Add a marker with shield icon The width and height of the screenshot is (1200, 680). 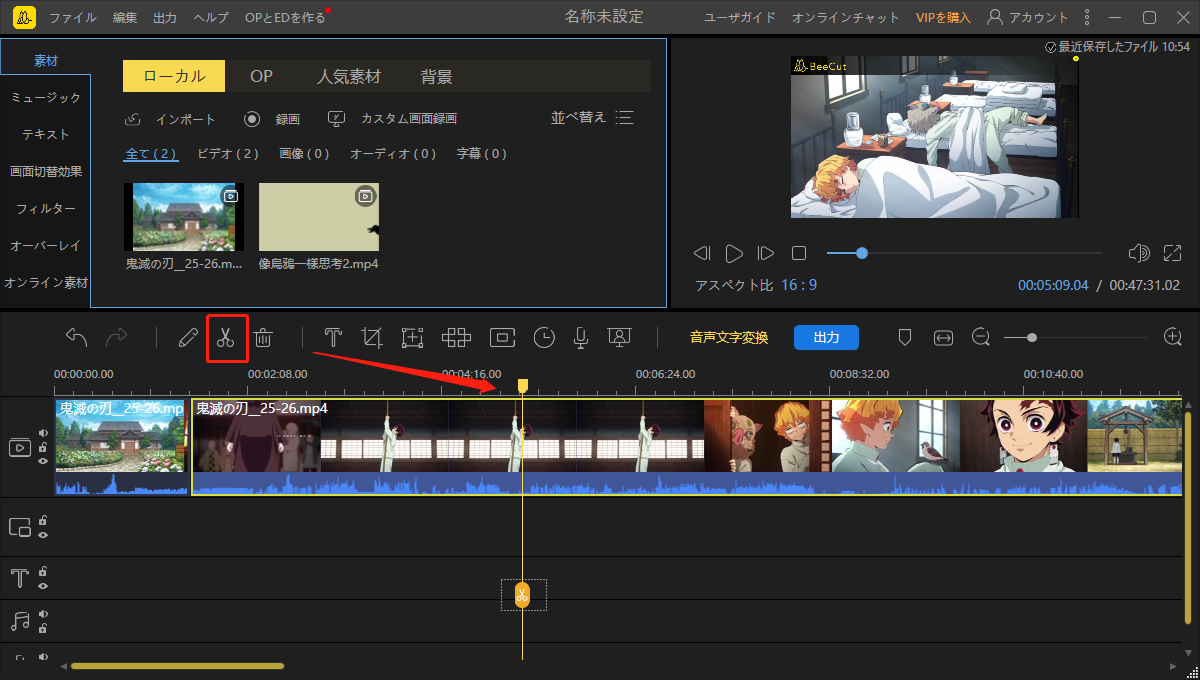click(905, 338)
